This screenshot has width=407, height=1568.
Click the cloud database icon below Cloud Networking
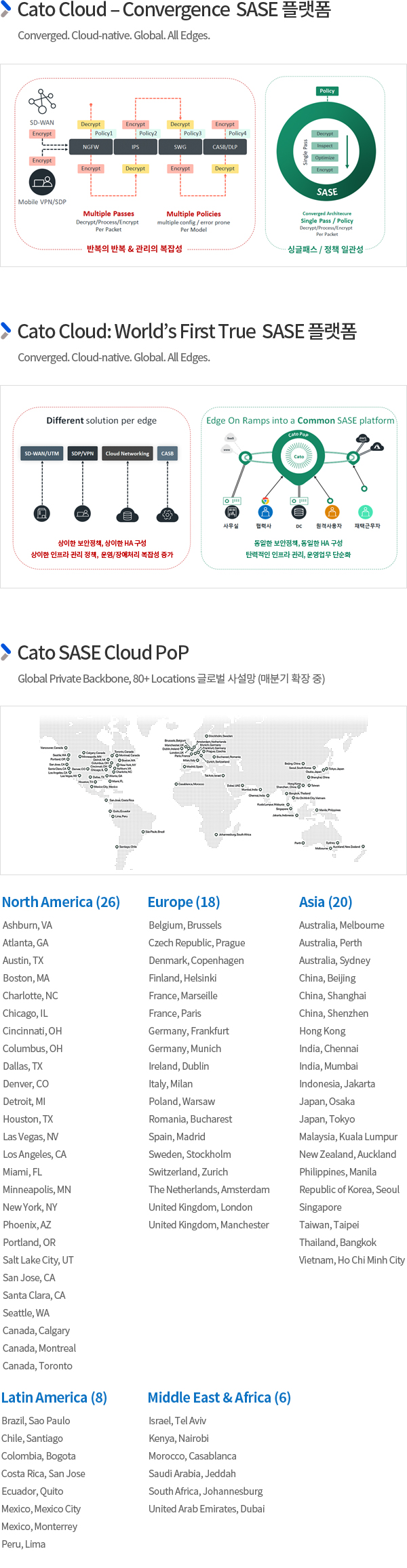point(128,515)
